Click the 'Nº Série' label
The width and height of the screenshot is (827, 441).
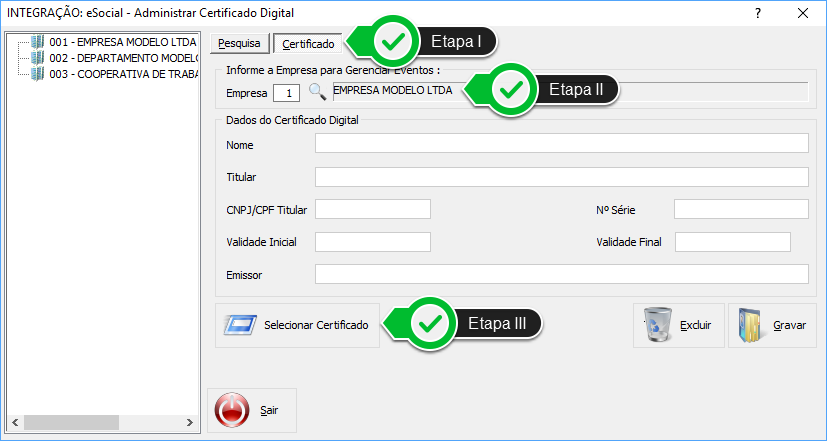[616, 210]
